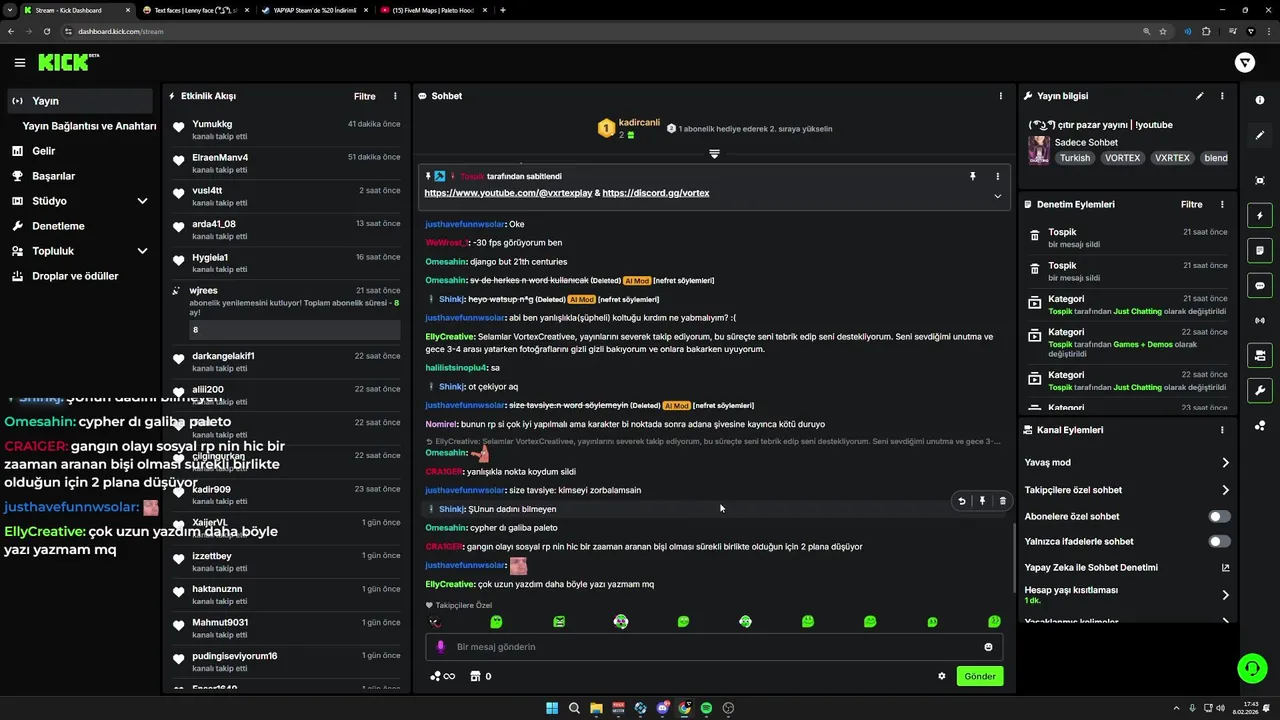The height and width of the screenshot is (720, 1280).
Task: Open Yayın bilgisi three-dot menu
Action: tap(1222, 96)
